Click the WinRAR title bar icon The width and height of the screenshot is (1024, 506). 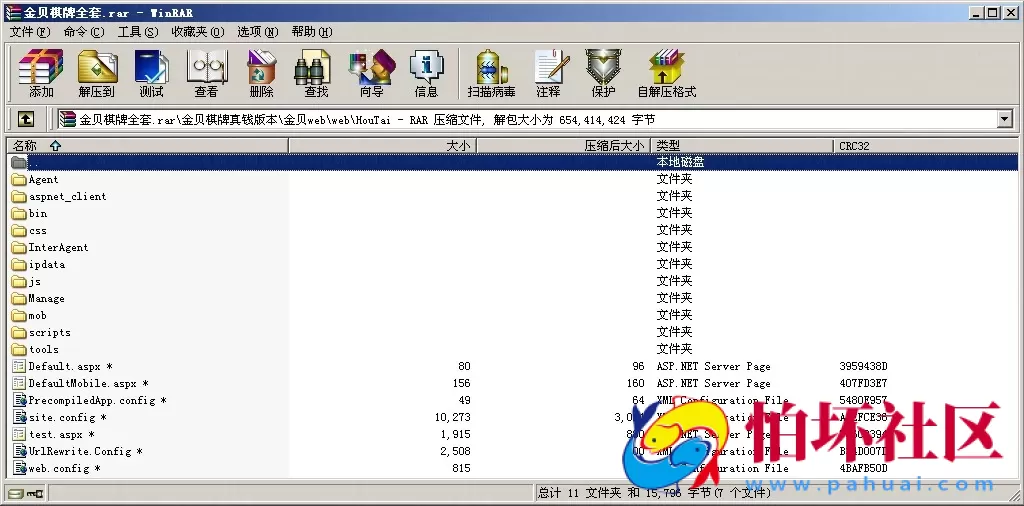tap(14, 12)
